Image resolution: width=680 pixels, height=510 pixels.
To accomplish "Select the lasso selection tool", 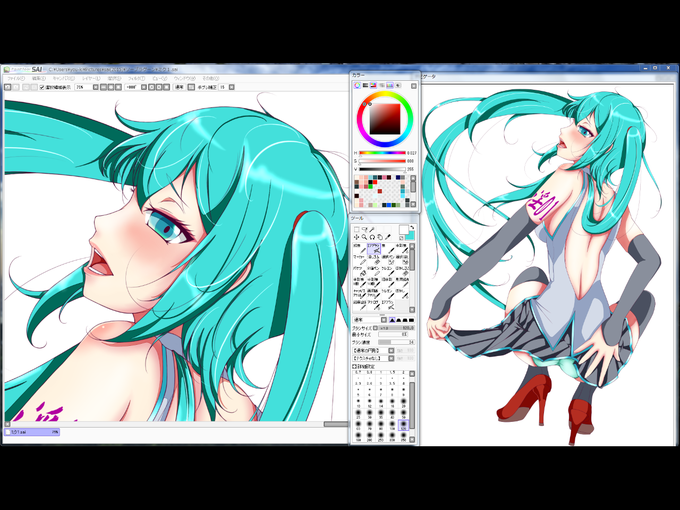I will click(x=365, y=229).
